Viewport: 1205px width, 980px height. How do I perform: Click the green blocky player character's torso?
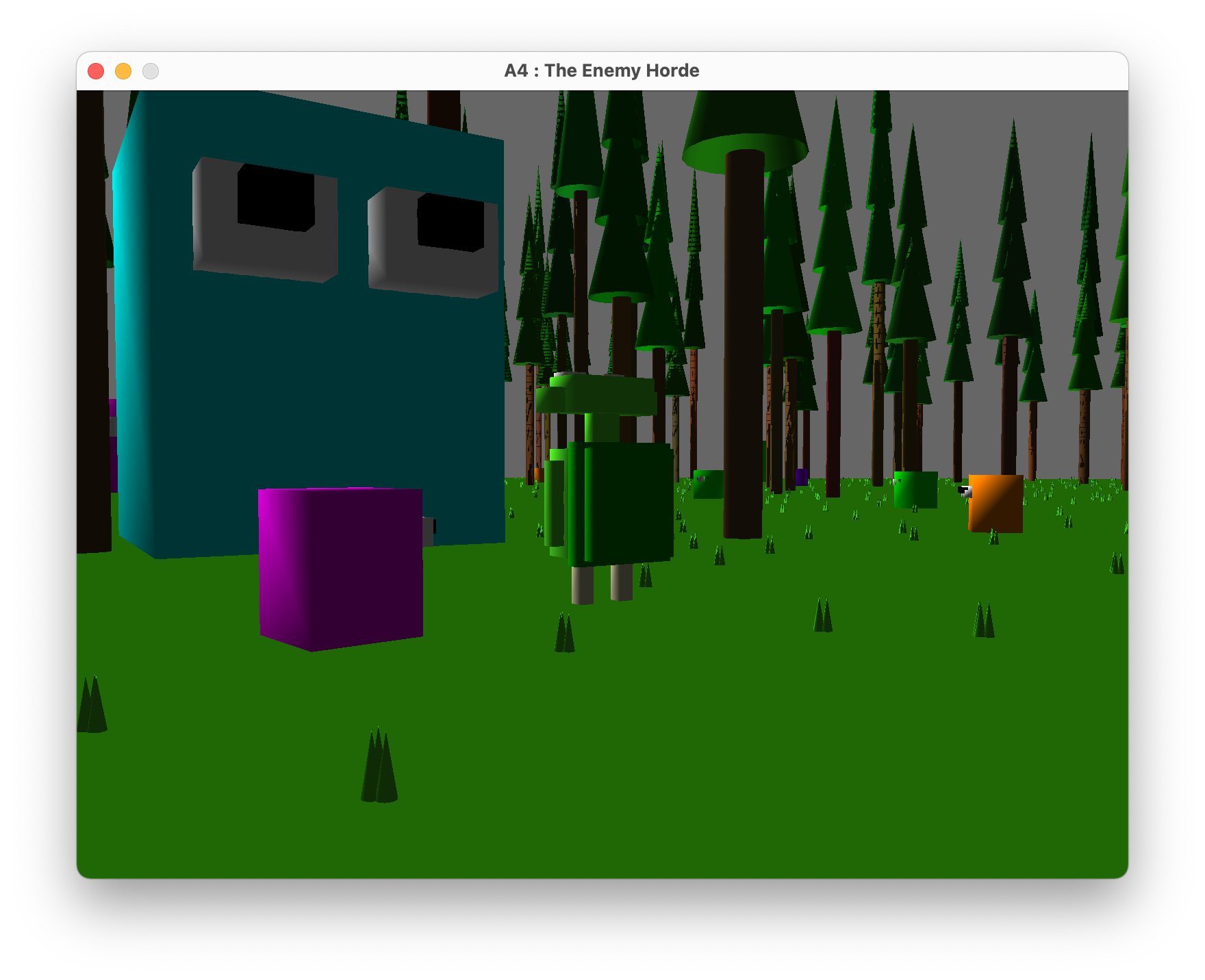pos(620,503)
